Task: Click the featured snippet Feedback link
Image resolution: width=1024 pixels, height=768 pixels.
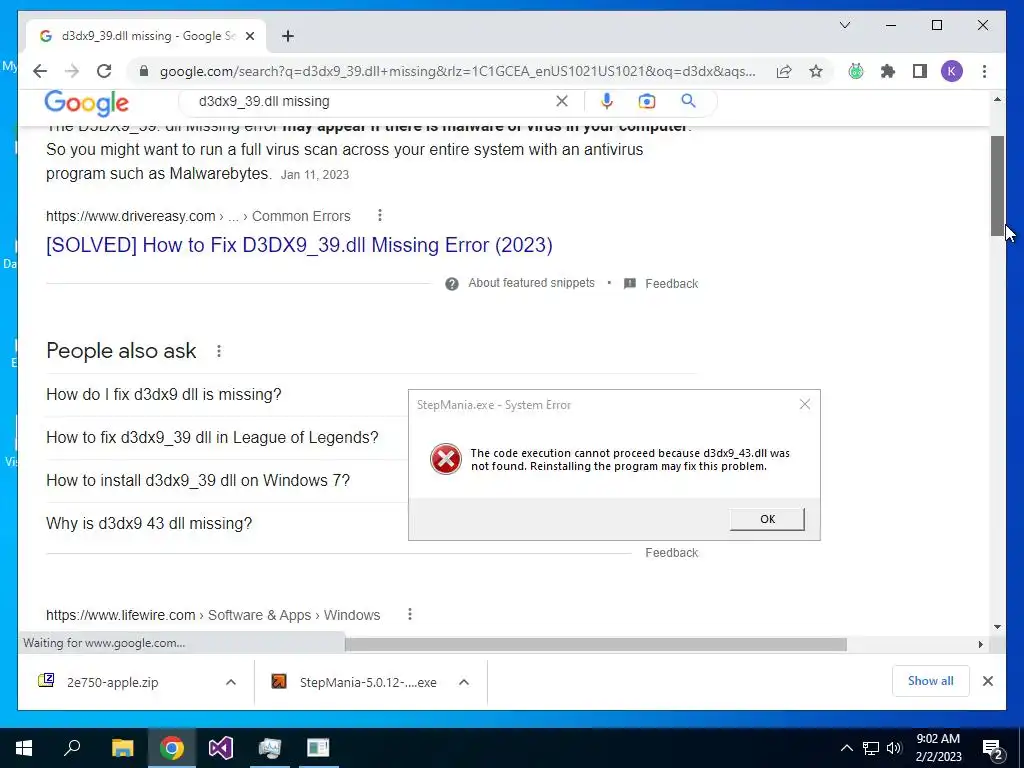Action: (x=671, y=283)
